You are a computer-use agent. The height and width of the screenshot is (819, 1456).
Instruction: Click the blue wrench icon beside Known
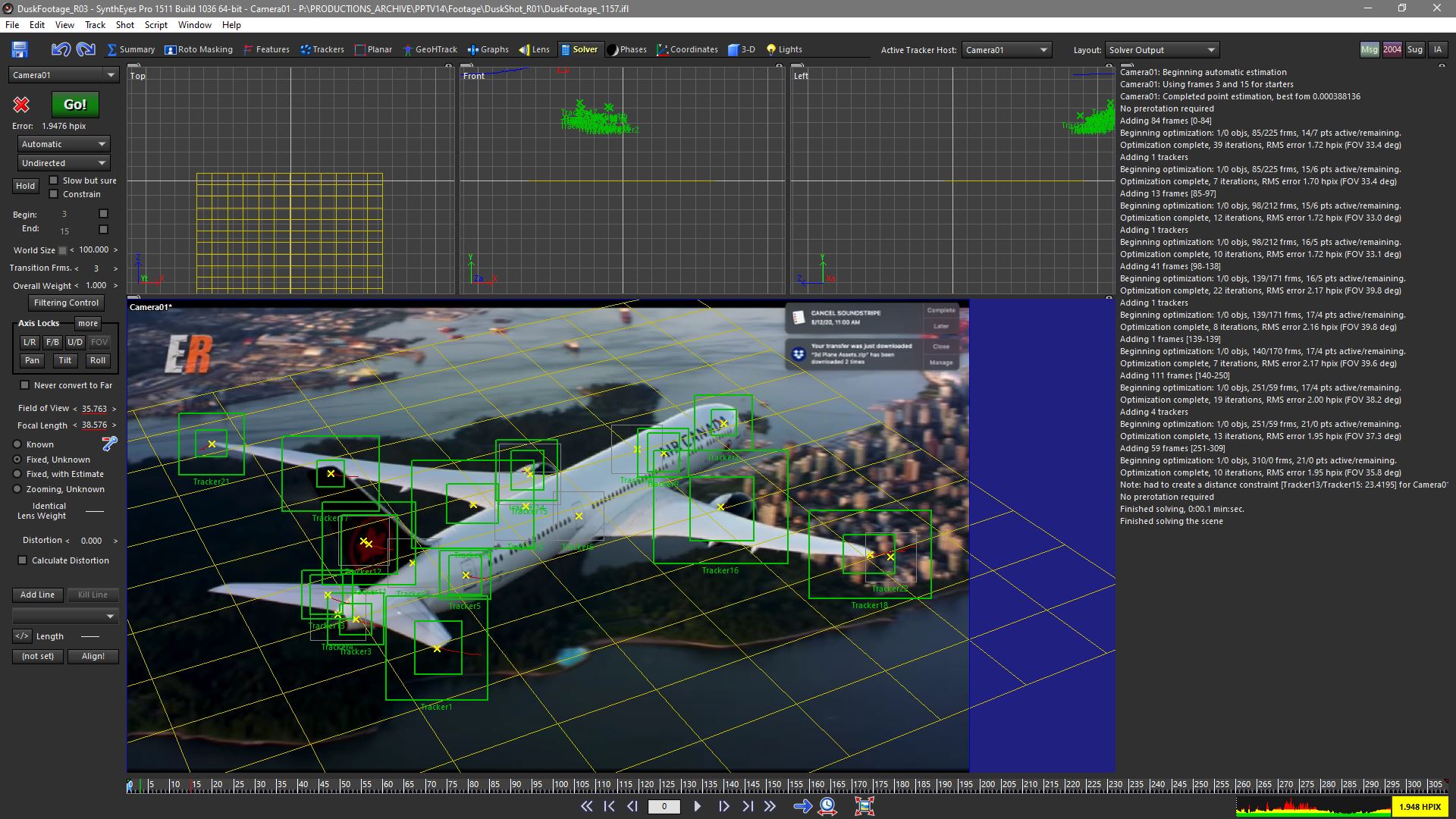click(x=110, y=444)
